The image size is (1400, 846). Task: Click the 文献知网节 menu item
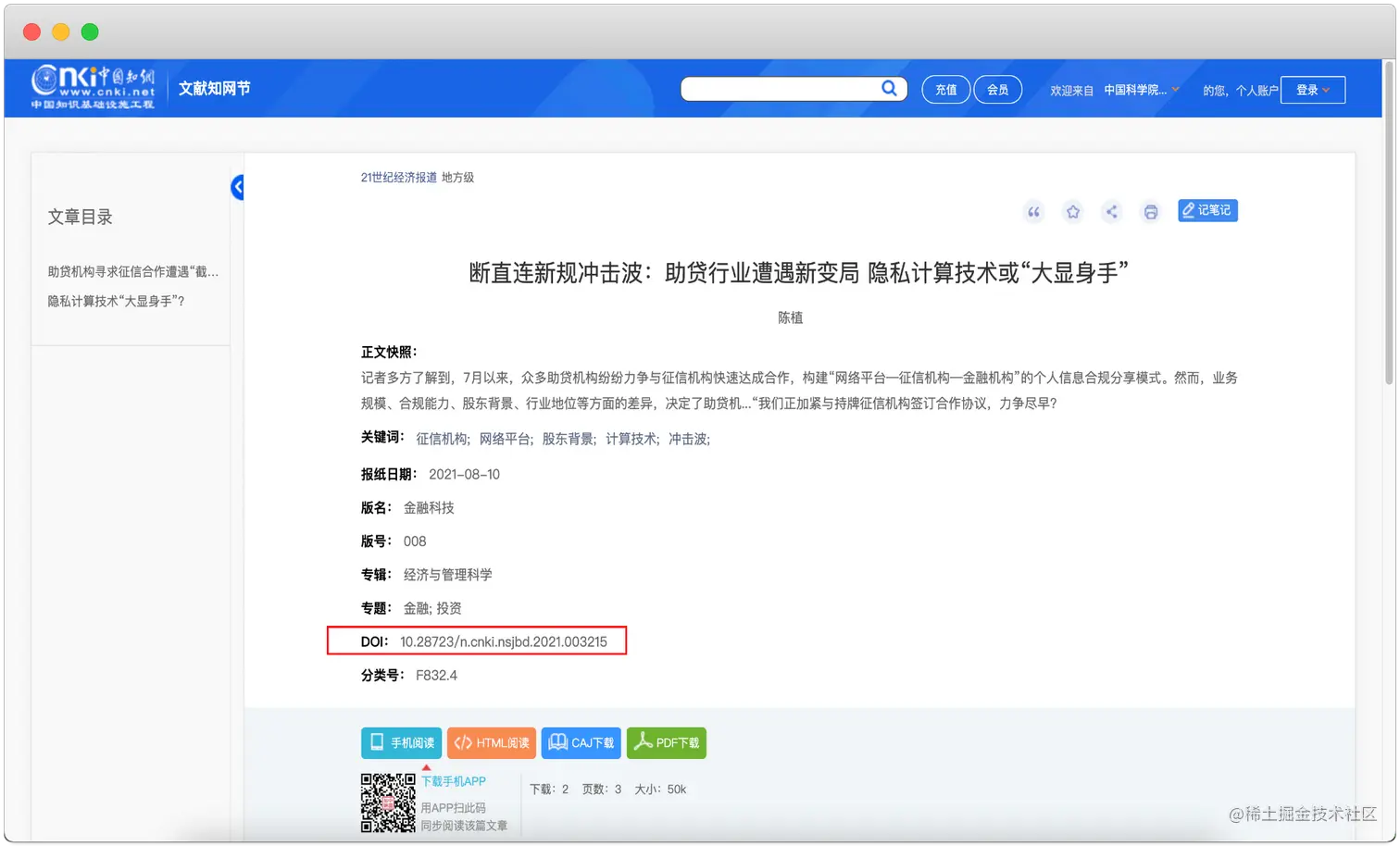[x=214, y=88]
